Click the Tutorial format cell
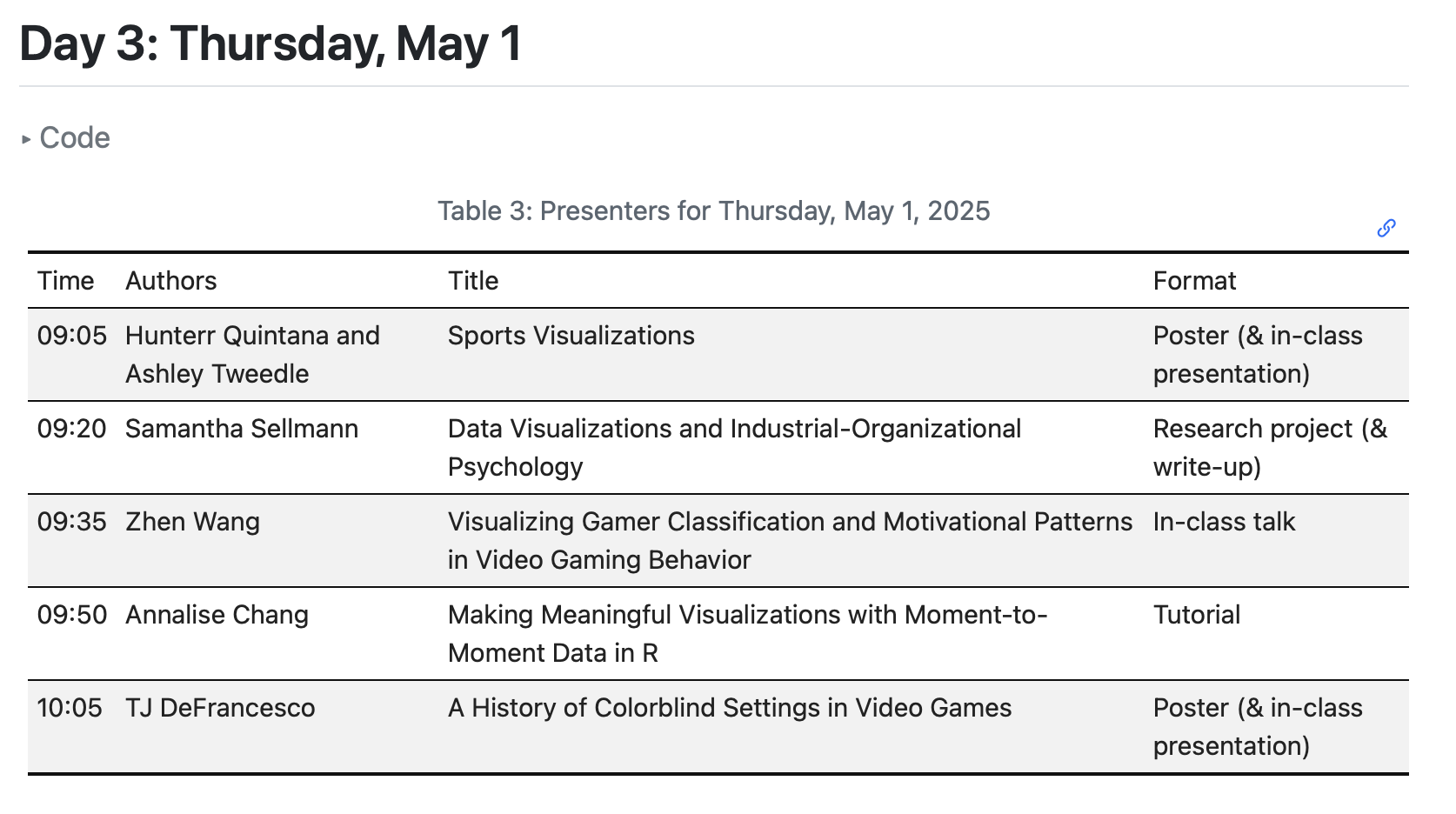This screenshot has height=814, width=1456. coord(1197,615)
